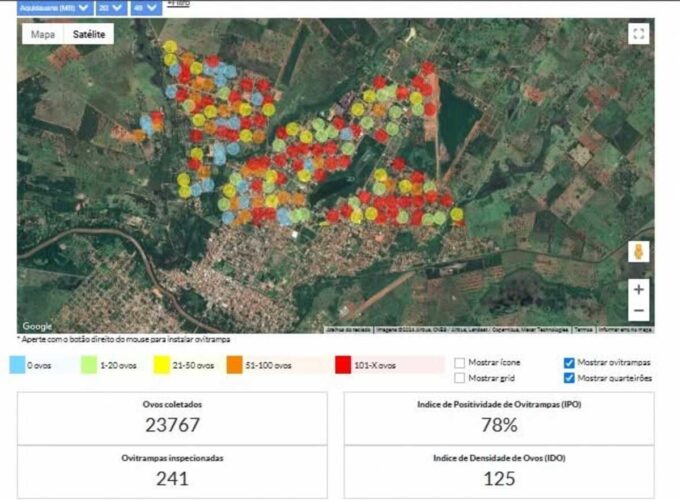
Task: Click the IPO value 78%
Action: point(499,425)
